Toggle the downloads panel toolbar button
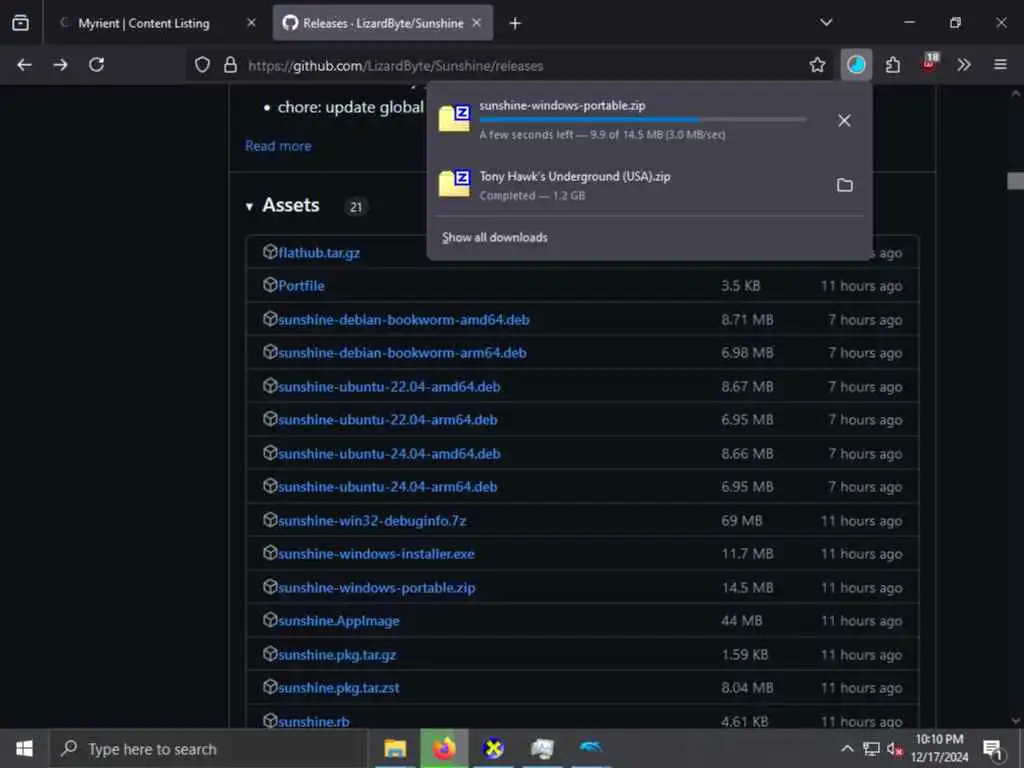Image resolution: width=1024 pixels, height=768 pixels. [856, 65]
